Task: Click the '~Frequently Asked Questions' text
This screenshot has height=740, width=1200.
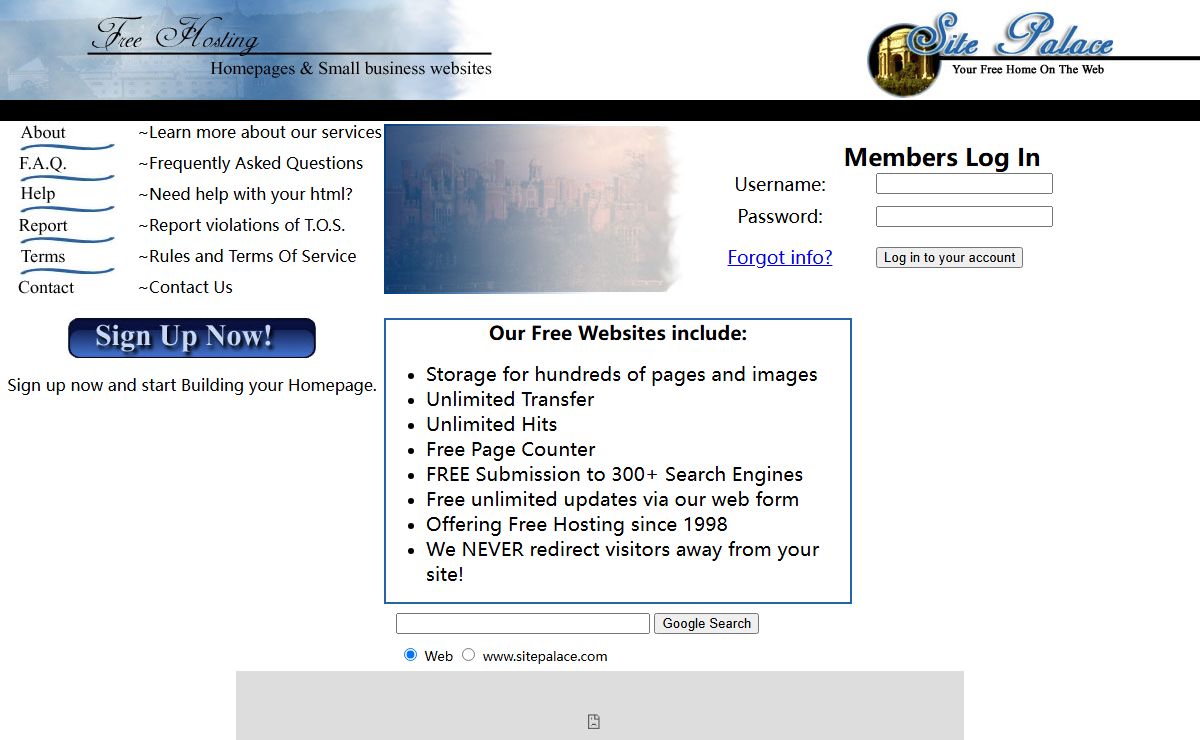Action: pyautogui.click(x=251, y=163)
